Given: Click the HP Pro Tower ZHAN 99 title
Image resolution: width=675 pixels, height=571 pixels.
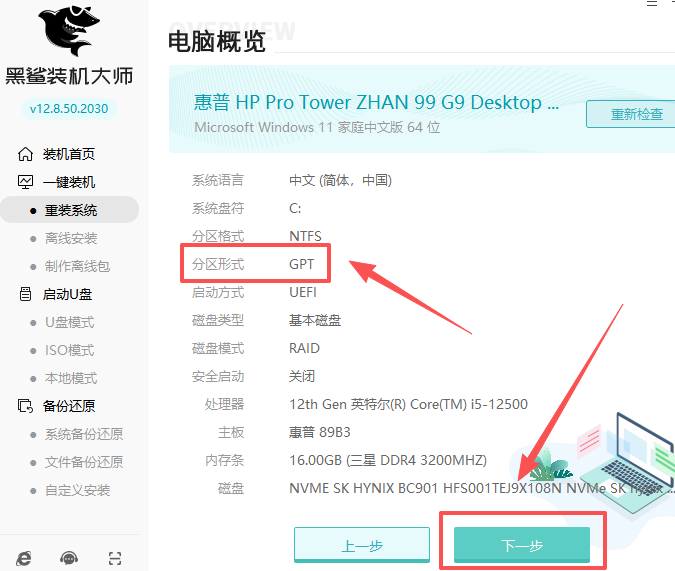Looking at the screenshot, I should coord(376,102).
